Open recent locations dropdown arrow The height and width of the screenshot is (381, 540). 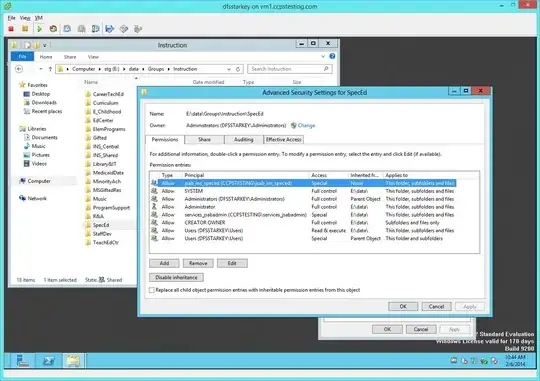[41, 69]
